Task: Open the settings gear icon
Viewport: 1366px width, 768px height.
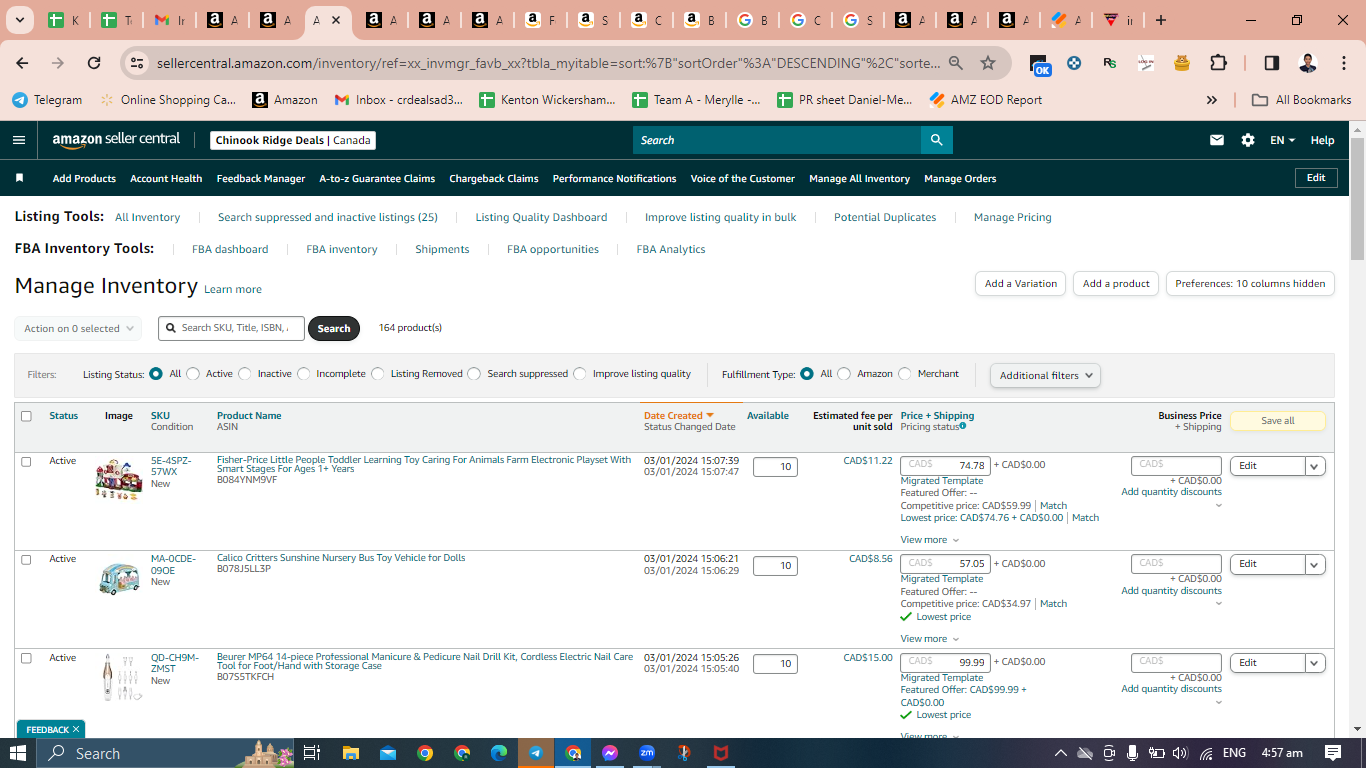Action: (1248, 140)
